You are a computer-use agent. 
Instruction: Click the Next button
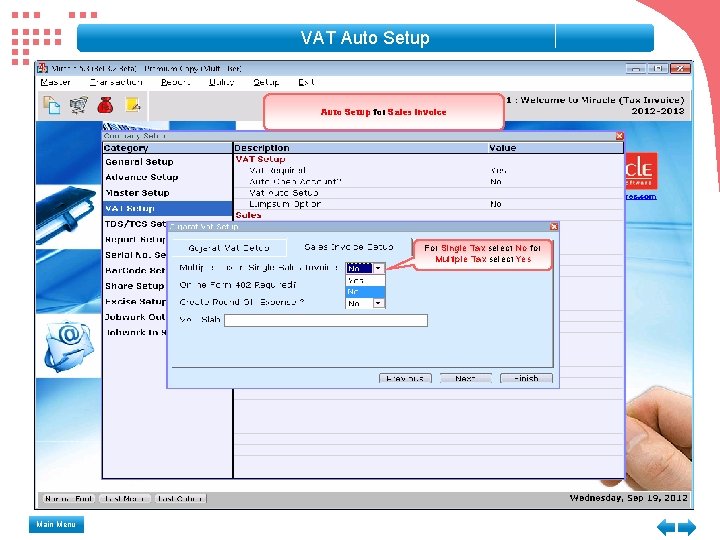[x=465, y=378]
